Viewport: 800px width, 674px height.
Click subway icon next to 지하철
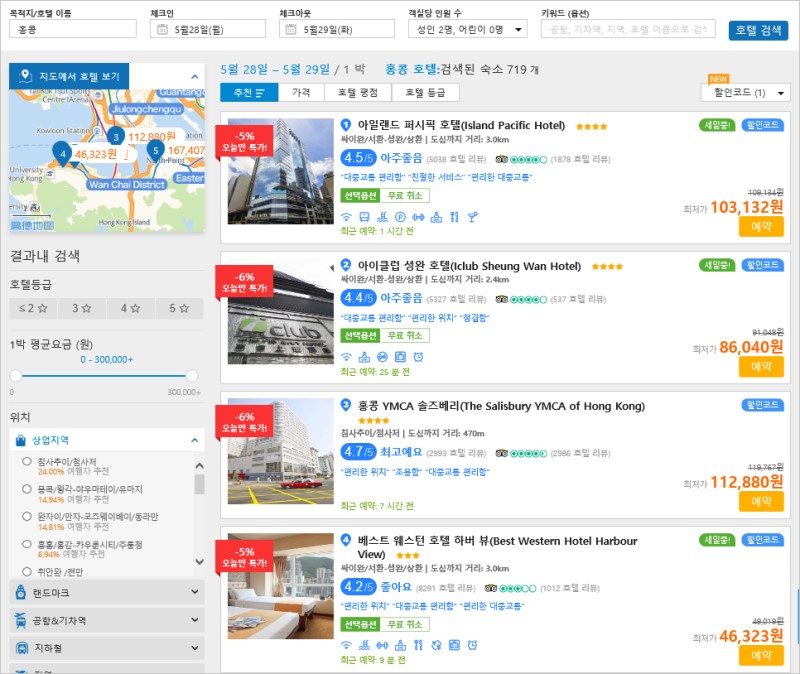22,648
